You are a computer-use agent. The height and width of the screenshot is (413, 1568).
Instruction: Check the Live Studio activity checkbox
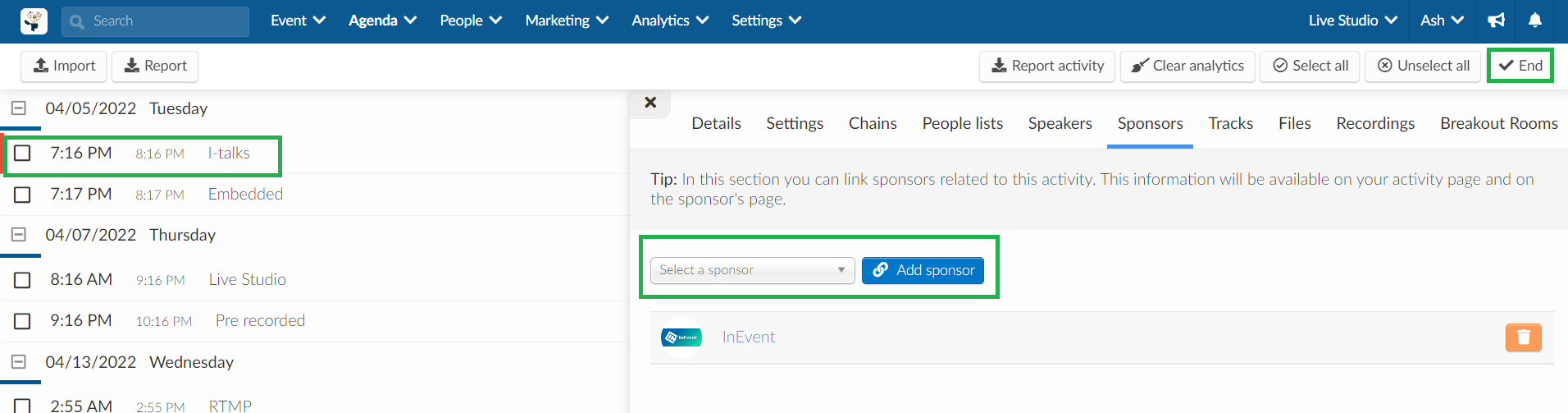tap(23, 280)
